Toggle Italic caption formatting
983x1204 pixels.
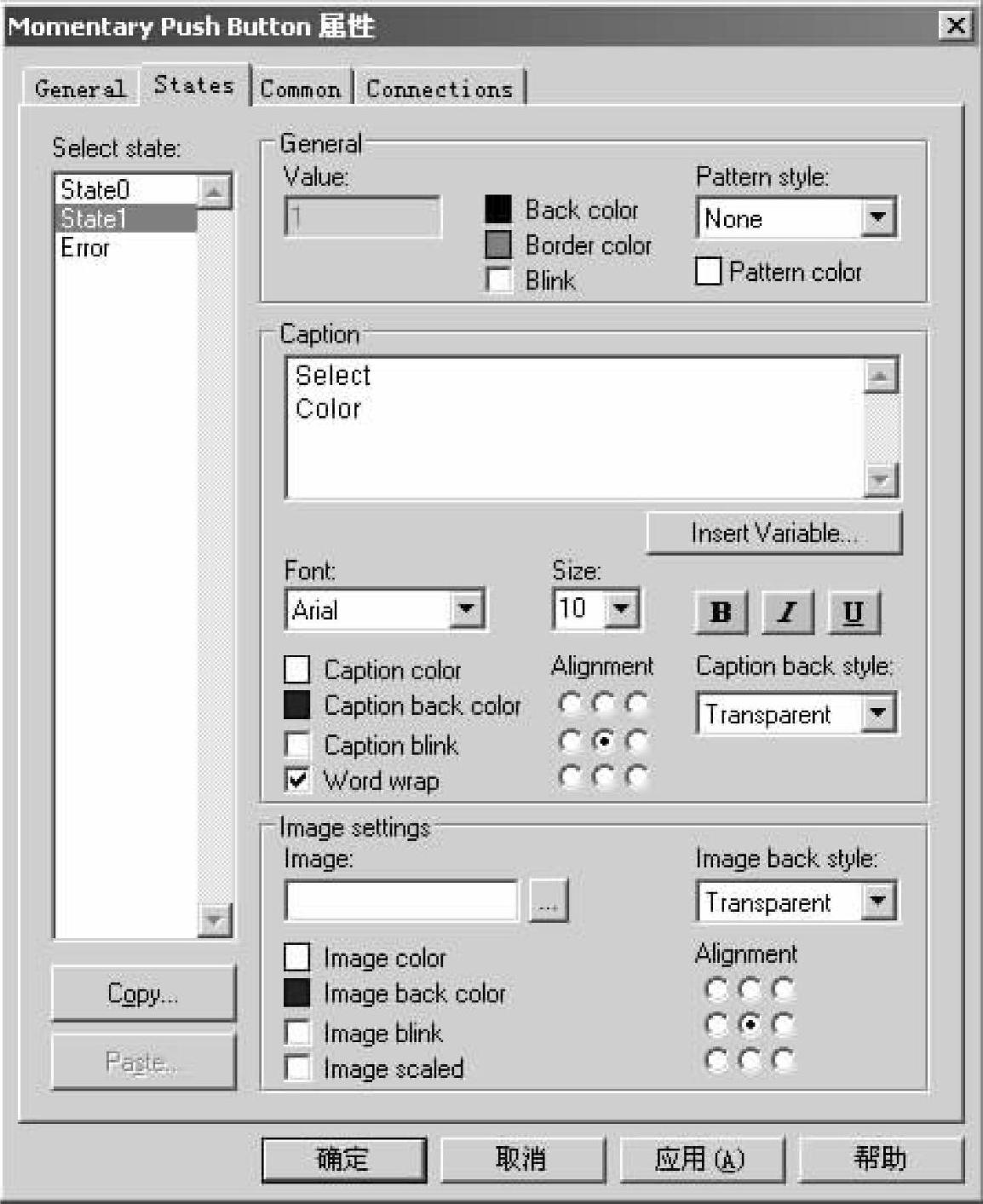[787, 612]
